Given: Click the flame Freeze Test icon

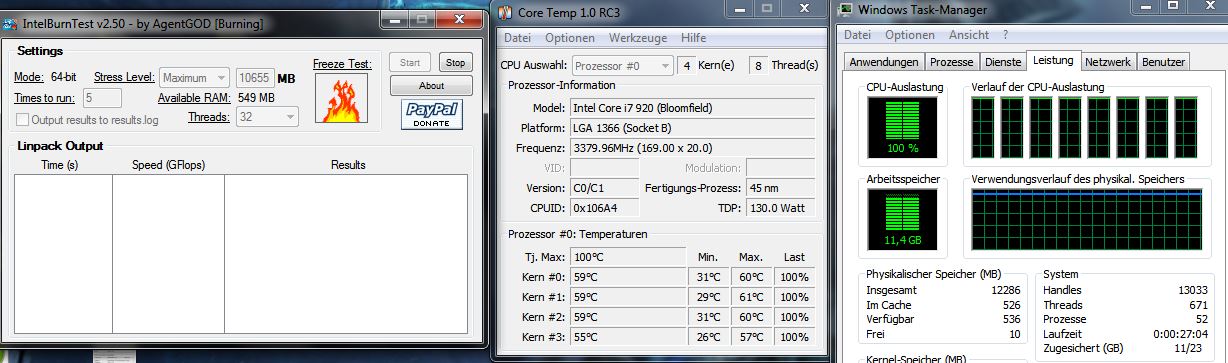Looking at the screenshot, I should (341, 99).
